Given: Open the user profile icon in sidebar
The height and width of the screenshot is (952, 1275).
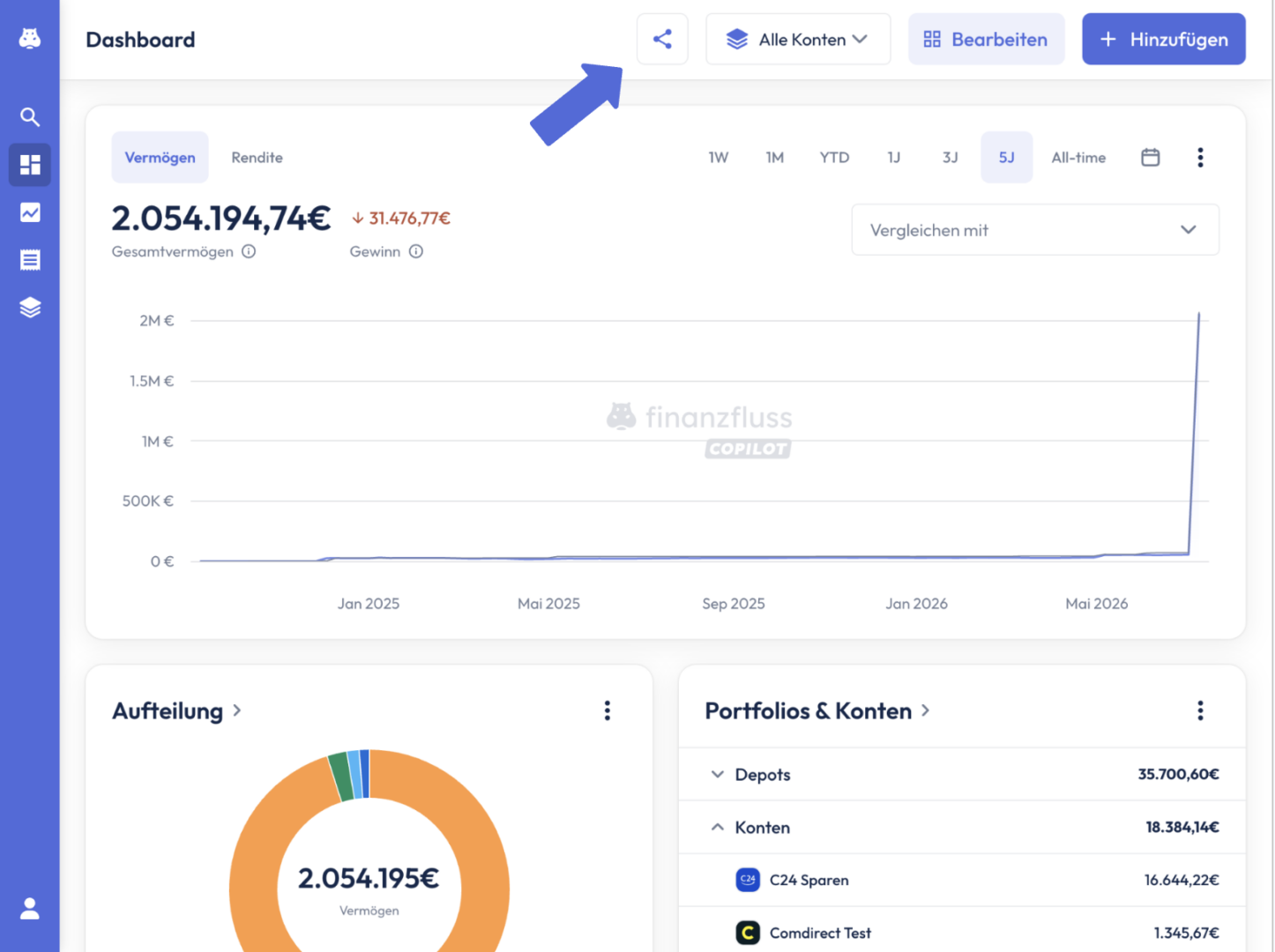Looking at the screenshot, I should click(30, 908).
